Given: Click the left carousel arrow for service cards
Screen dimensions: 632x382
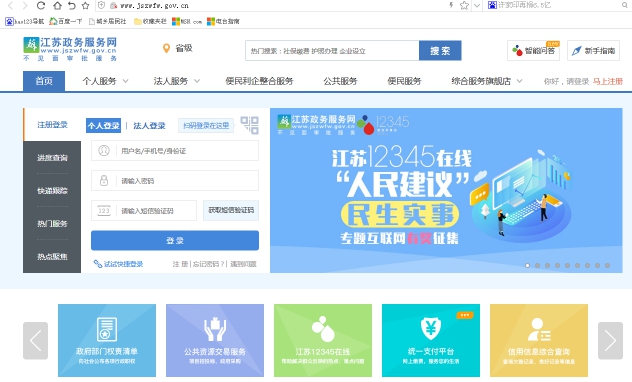Looking at the screenshot, I should pos(35,340).
